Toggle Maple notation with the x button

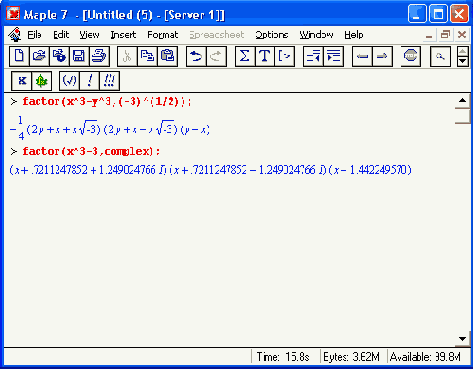22,81
